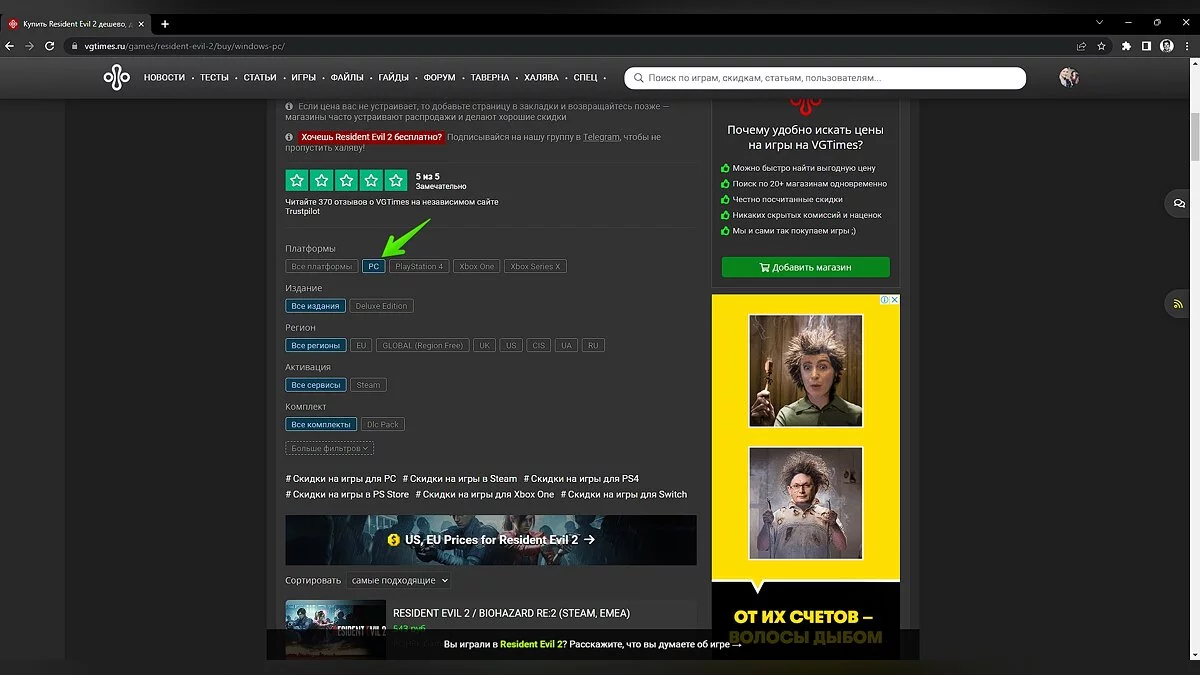This screenshot has width=1200, height=675.
Task: Filter by Xbox One platform
Action: [x=477, y=266]
